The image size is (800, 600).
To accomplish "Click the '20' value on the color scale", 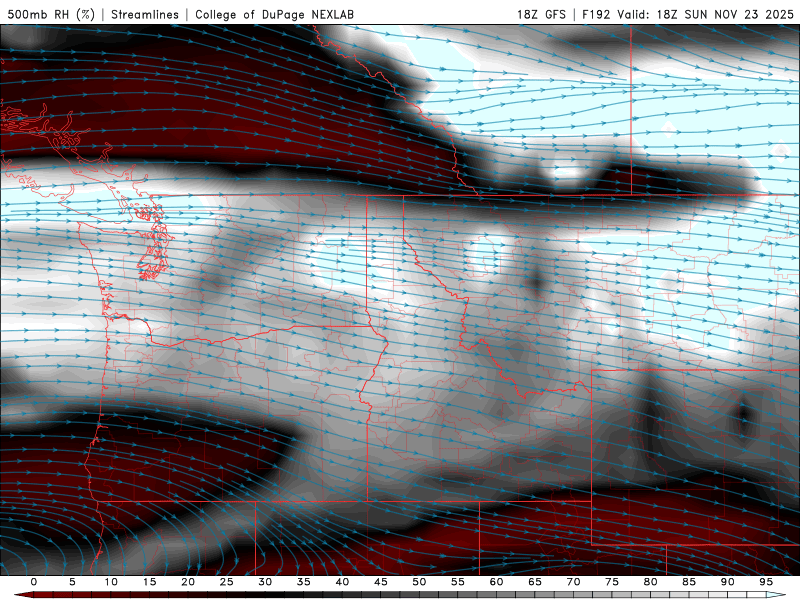I will coord(188,582).
